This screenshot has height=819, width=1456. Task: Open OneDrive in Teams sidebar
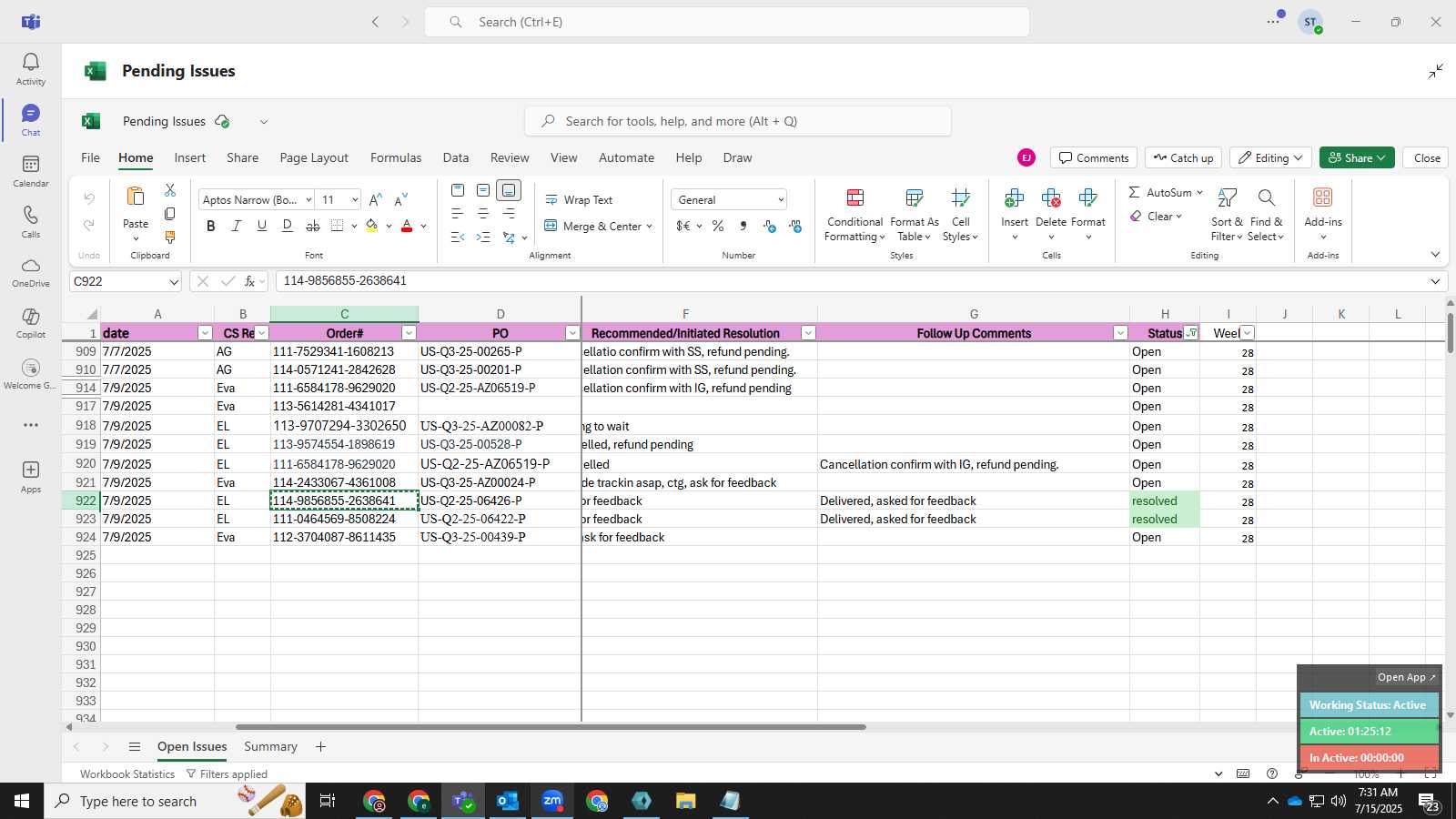point(30,272)
